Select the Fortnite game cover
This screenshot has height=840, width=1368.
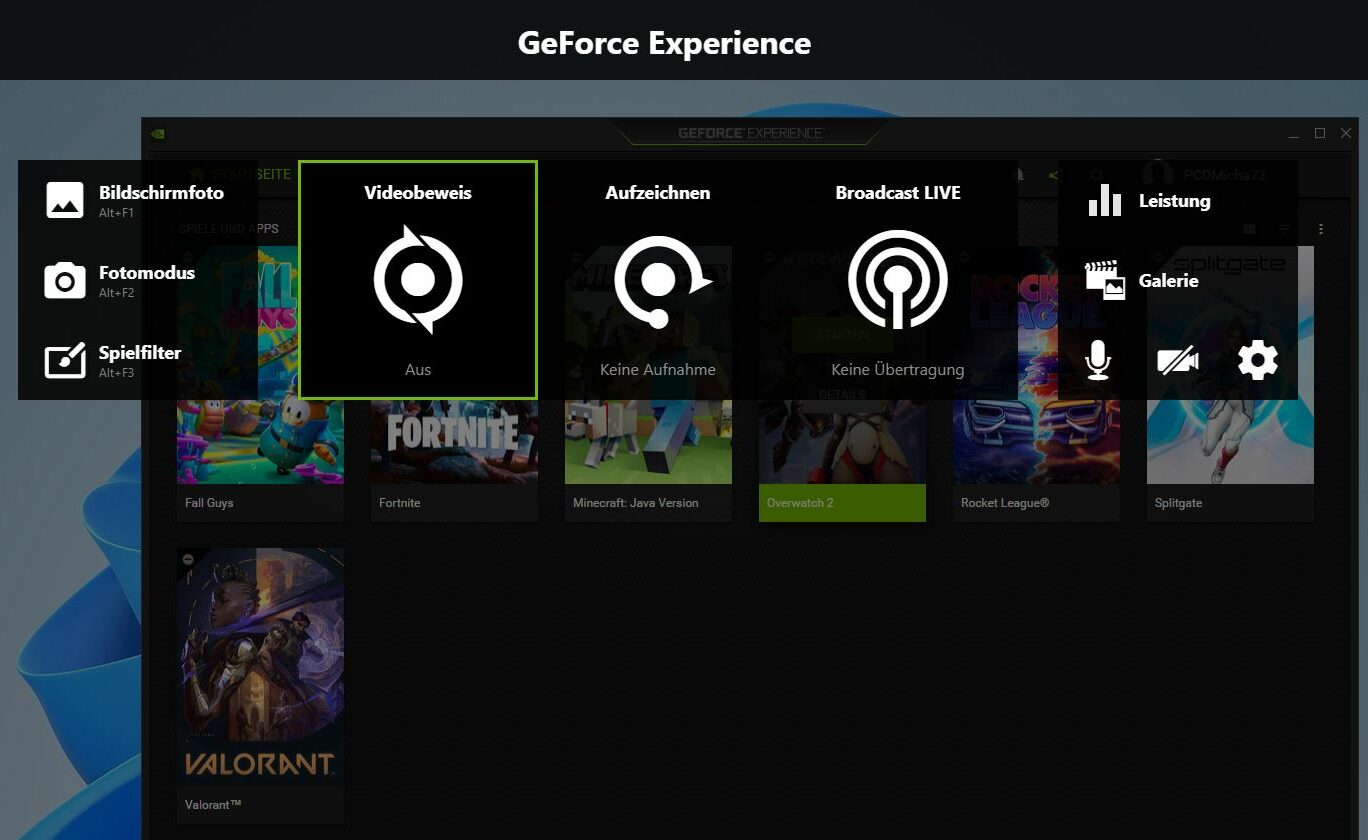coord(454,365)
